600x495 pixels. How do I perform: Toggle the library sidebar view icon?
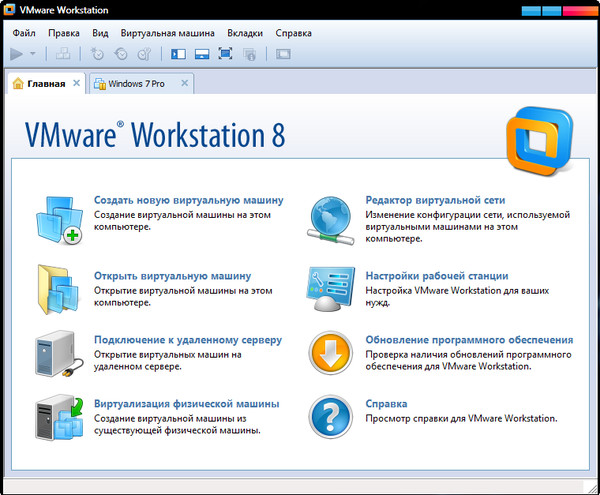click(178, 54)
